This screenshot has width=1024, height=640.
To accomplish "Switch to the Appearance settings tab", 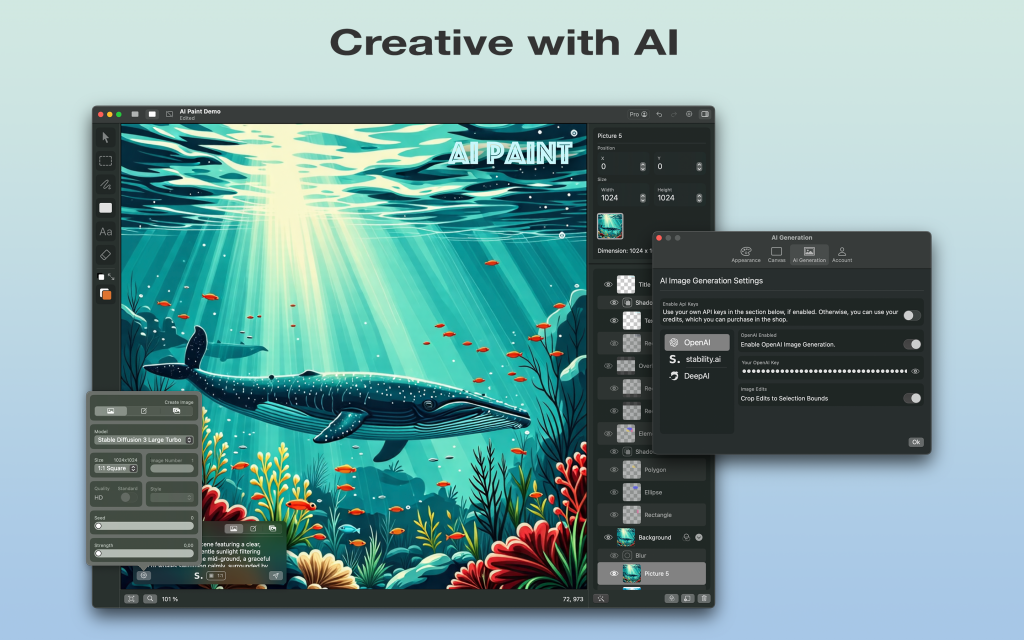I will point(745,254).
